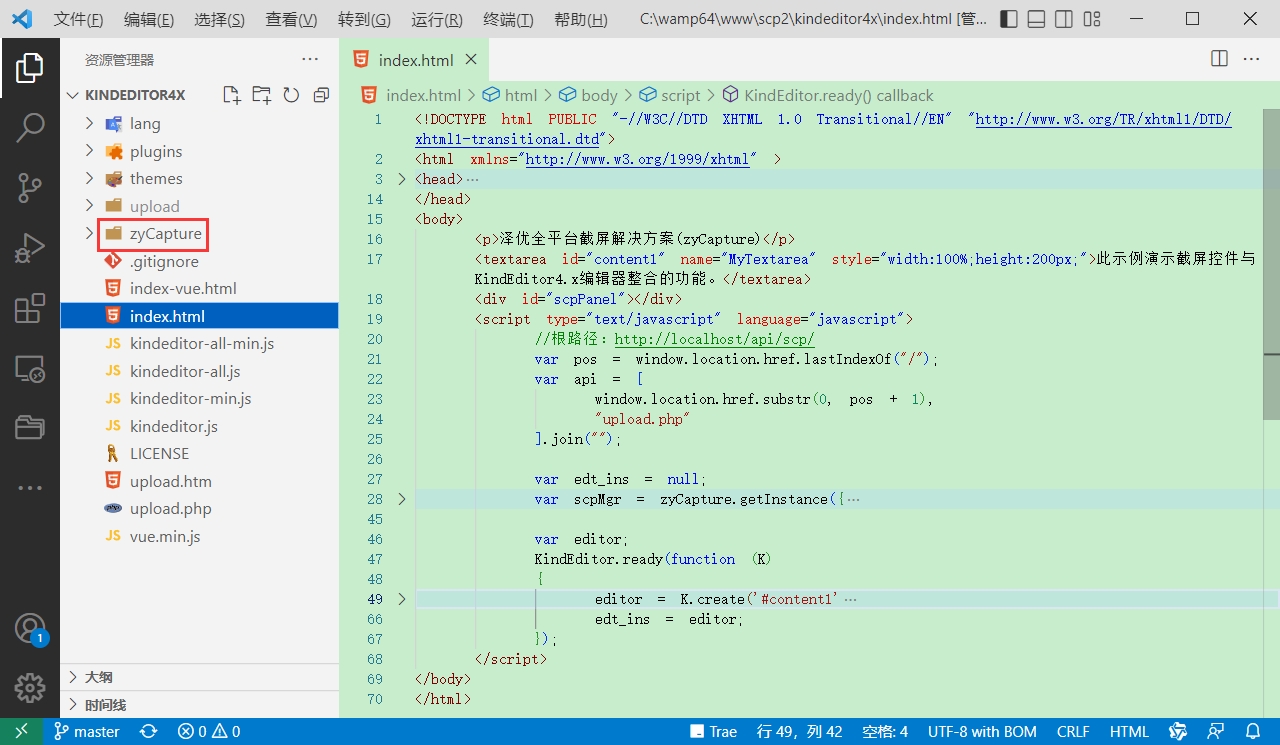Open the Search view in activity bar
The width and height of the screenshot is (1280, 745).
[30, 127]
